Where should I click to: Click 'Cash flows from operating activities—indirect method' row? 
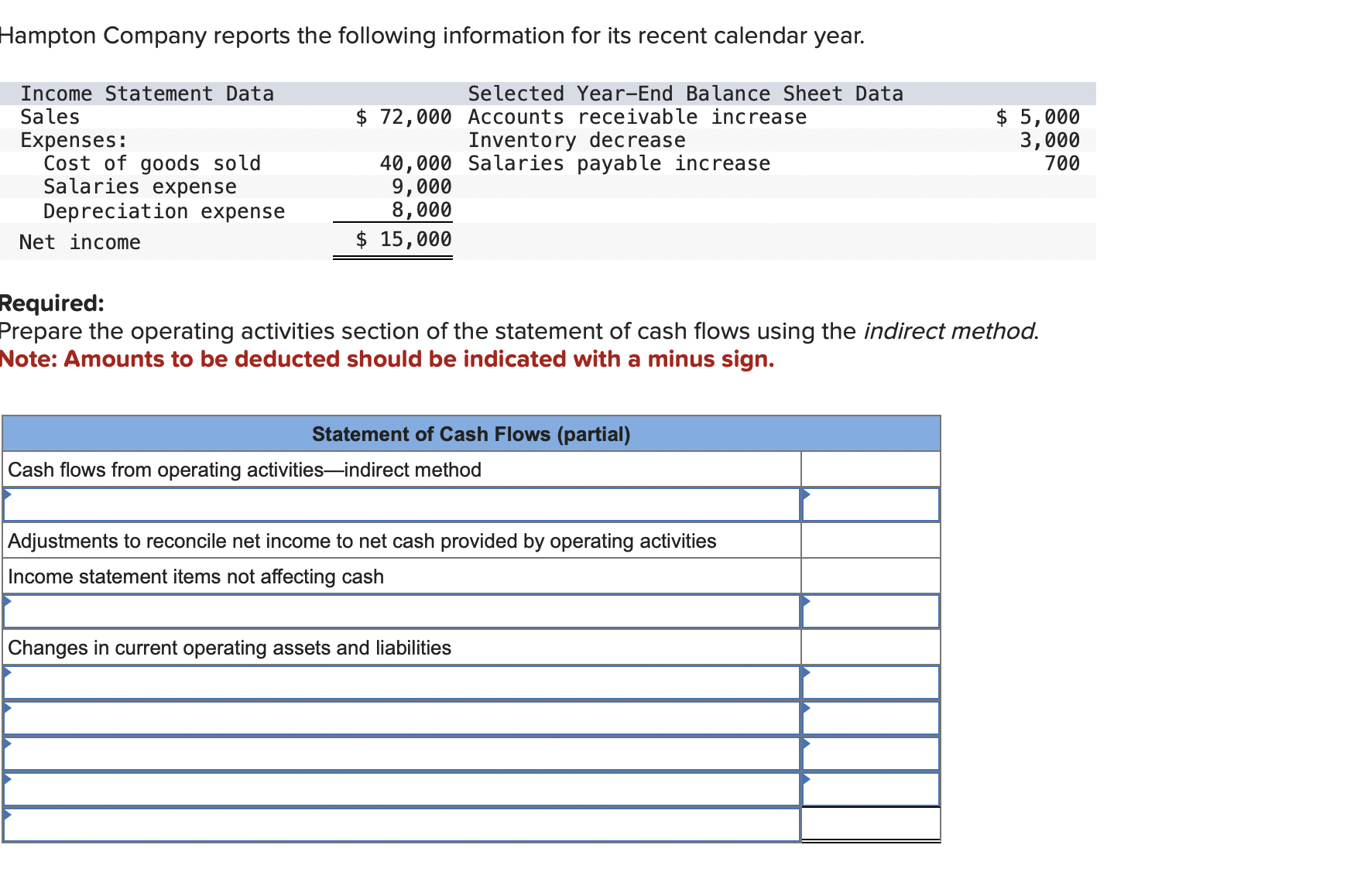click(401, 470)
